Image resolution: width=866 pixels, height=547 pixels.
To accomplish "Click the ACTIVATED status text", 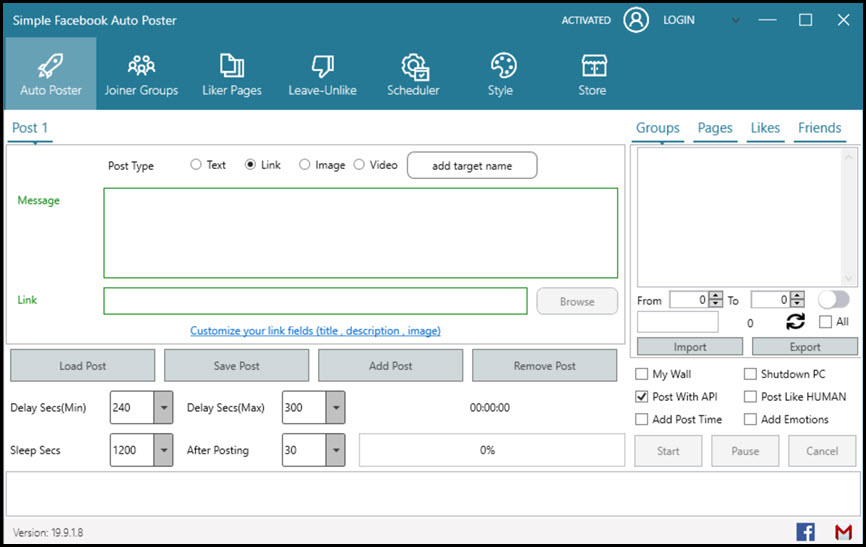I will pos(586,20).
